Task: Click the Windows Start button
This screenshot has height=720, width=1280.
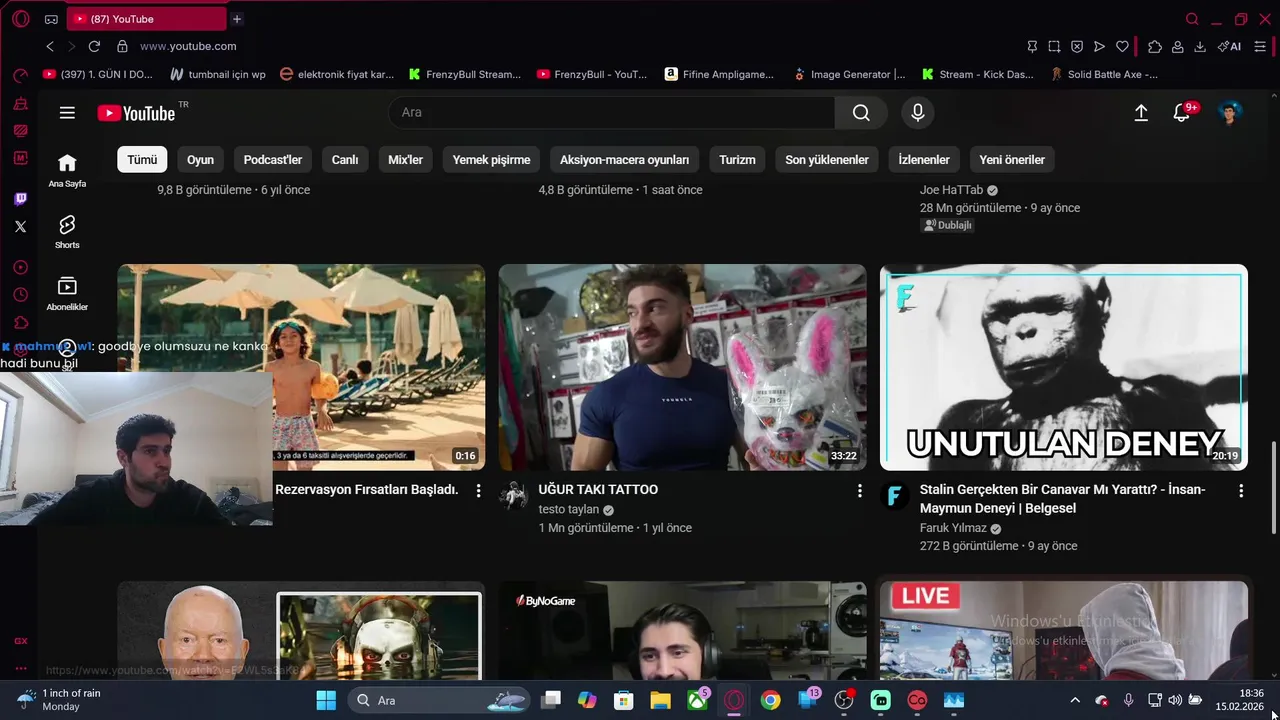Action: coord(326,700)
